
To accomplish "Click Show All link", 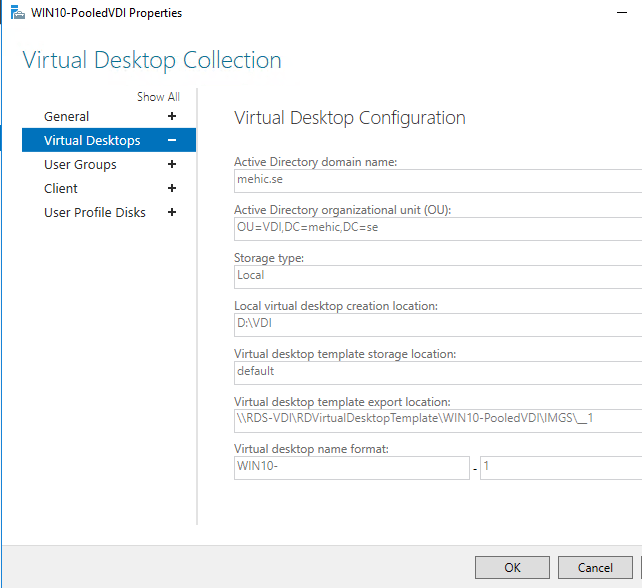I will coord(158,97).
